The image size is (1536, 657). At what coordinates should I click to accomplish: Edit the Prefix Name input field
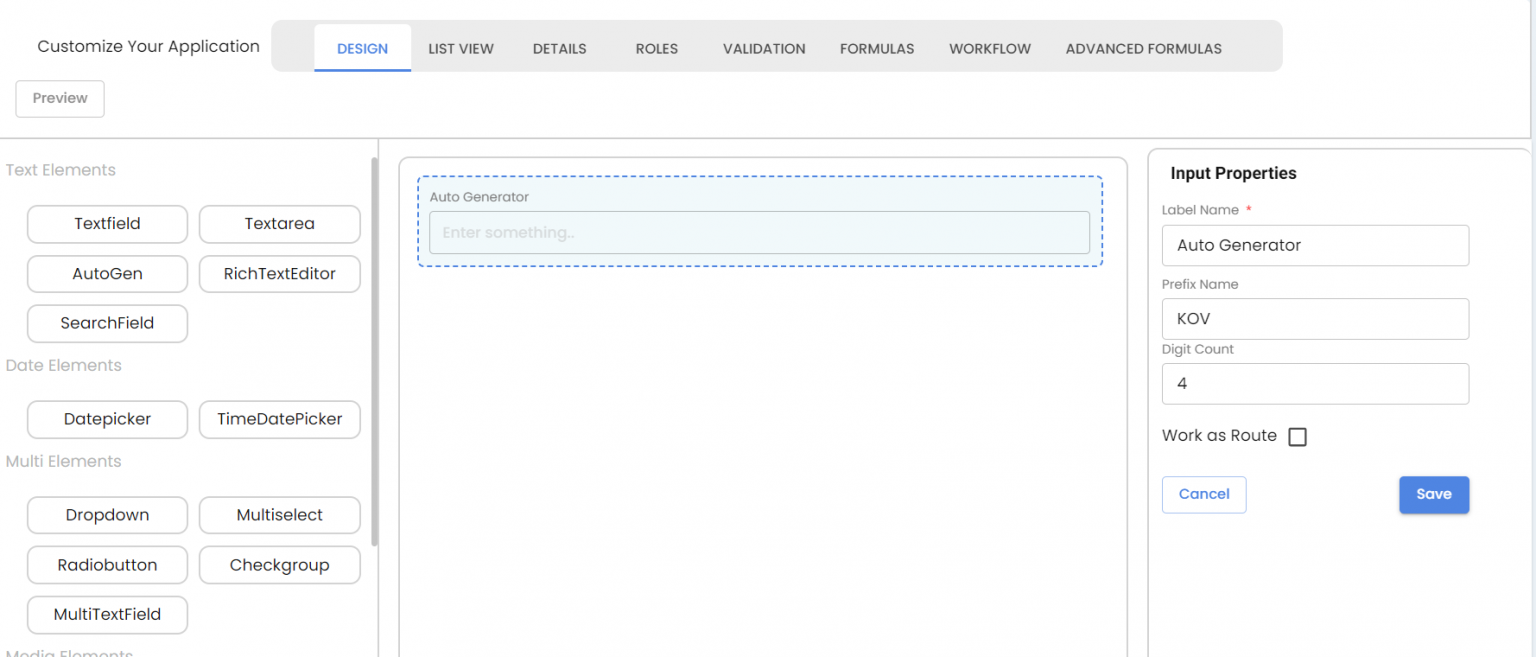[x=1314, y=318]
